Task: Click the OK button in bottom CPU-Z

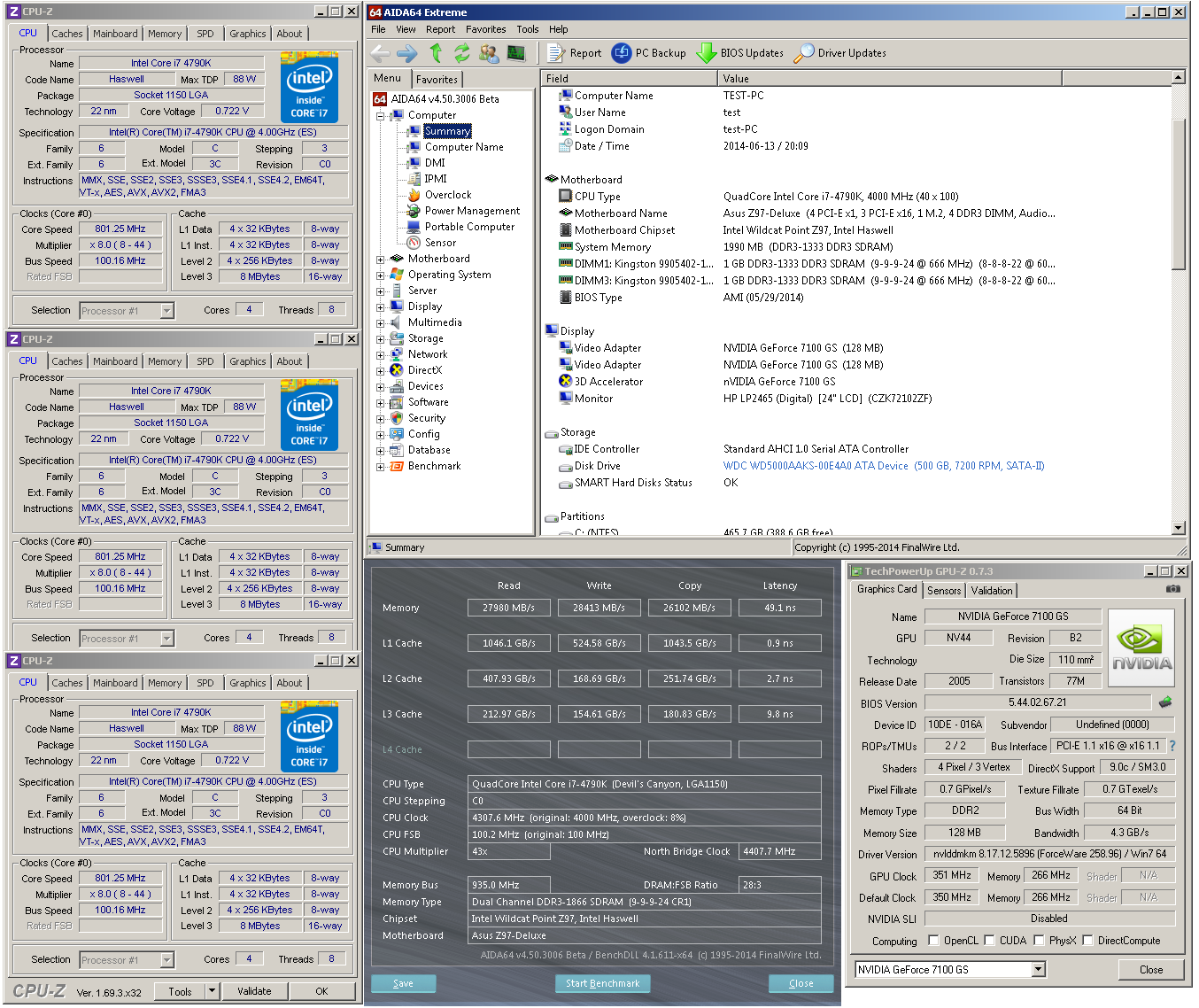Action: 321,991
